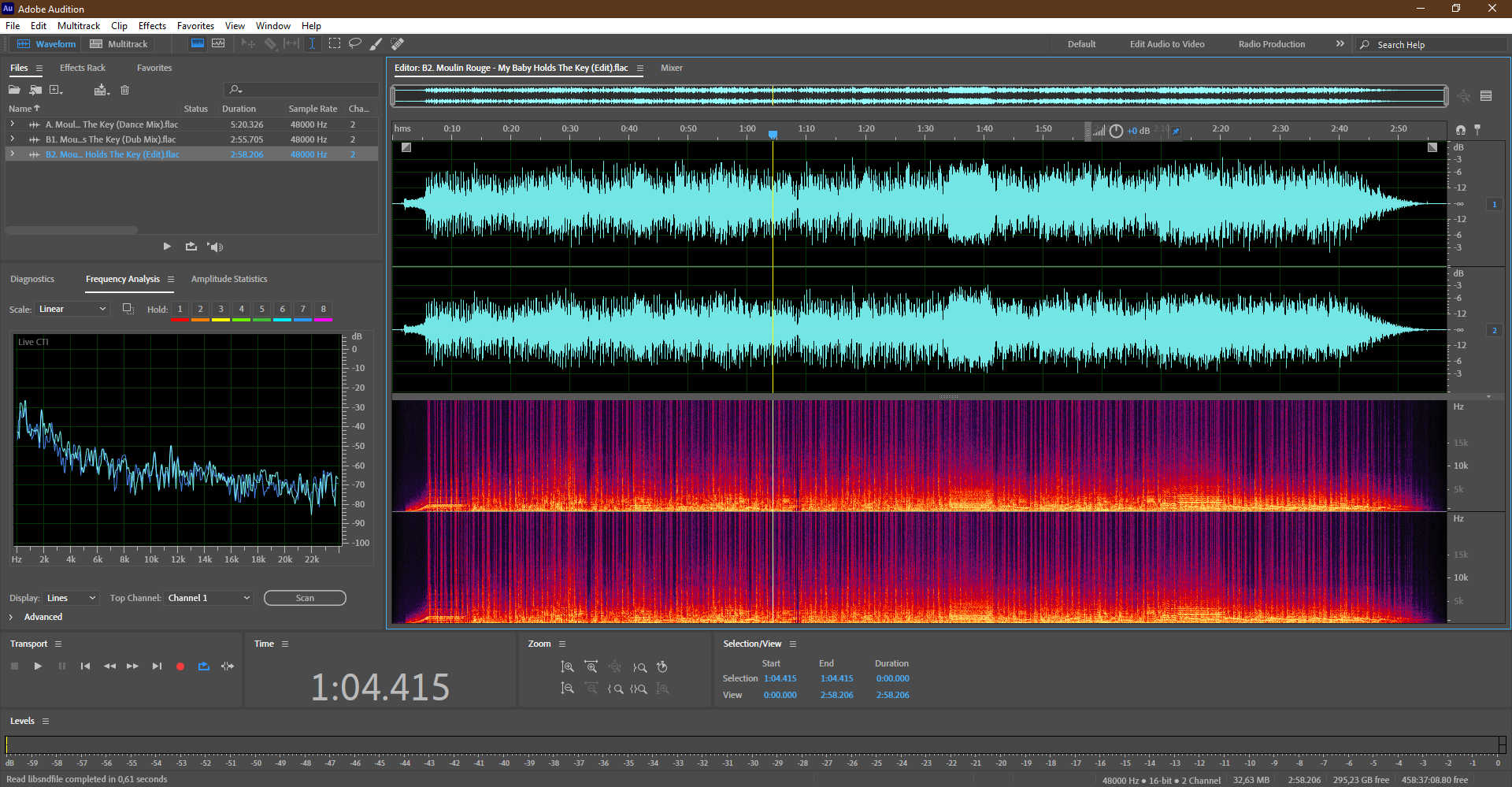Choose the Spot Healing Brush tool
Viewport: 1512px width, 787px height.
[397, 44]
